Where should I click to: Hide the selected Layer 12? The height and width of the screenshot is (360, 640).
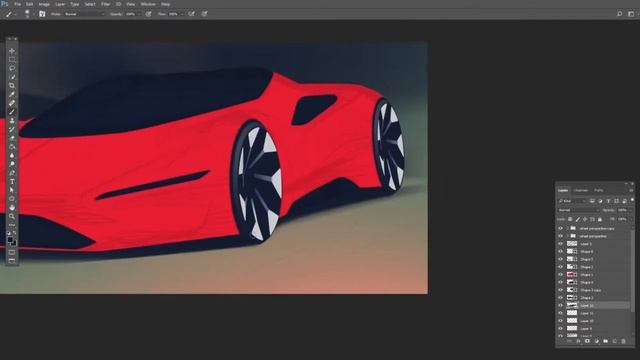[x=560, y=305]
